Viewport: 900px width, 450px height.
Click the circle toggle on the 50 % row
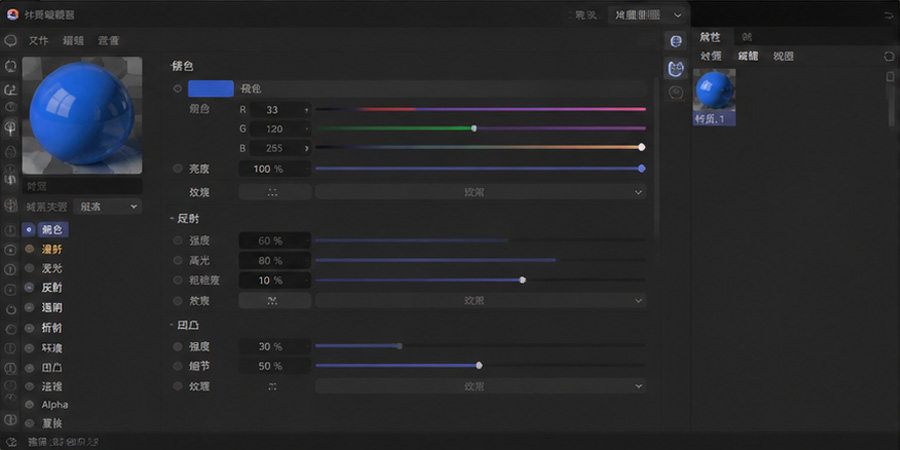coord(178,366)
